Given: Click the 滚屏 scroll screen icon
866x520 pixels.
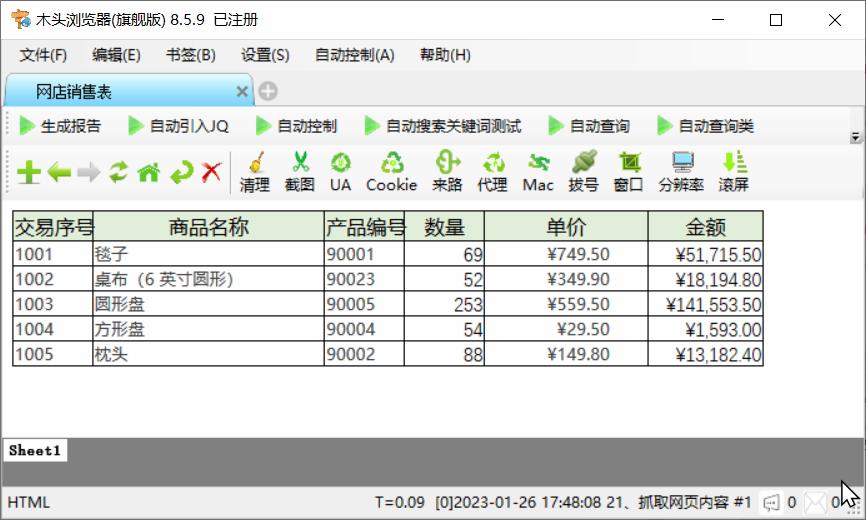Looking at the screenshot, I should pos(733,172).
